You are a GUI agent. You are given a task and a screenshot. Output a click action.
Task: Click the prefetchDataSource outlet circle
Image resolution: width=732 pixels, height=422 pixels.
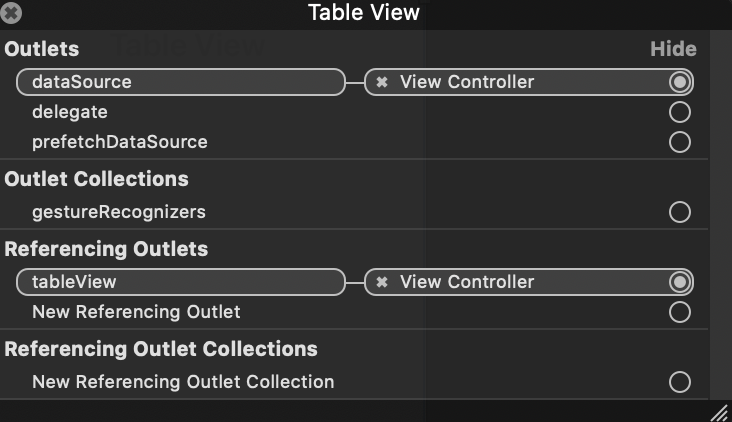[680, 142]
